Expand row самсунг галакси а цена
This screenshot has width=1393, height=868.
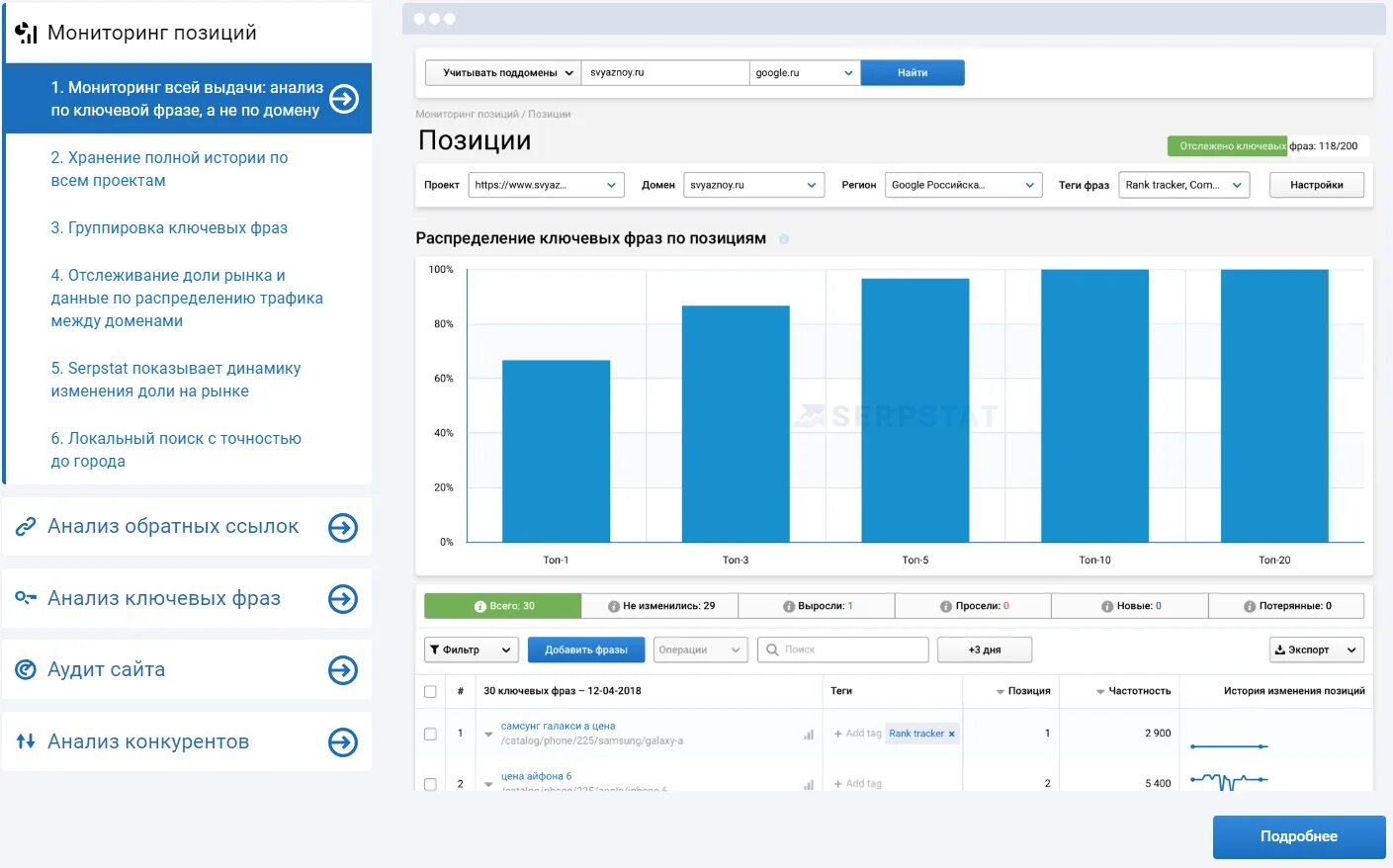(x=488, y=735)
